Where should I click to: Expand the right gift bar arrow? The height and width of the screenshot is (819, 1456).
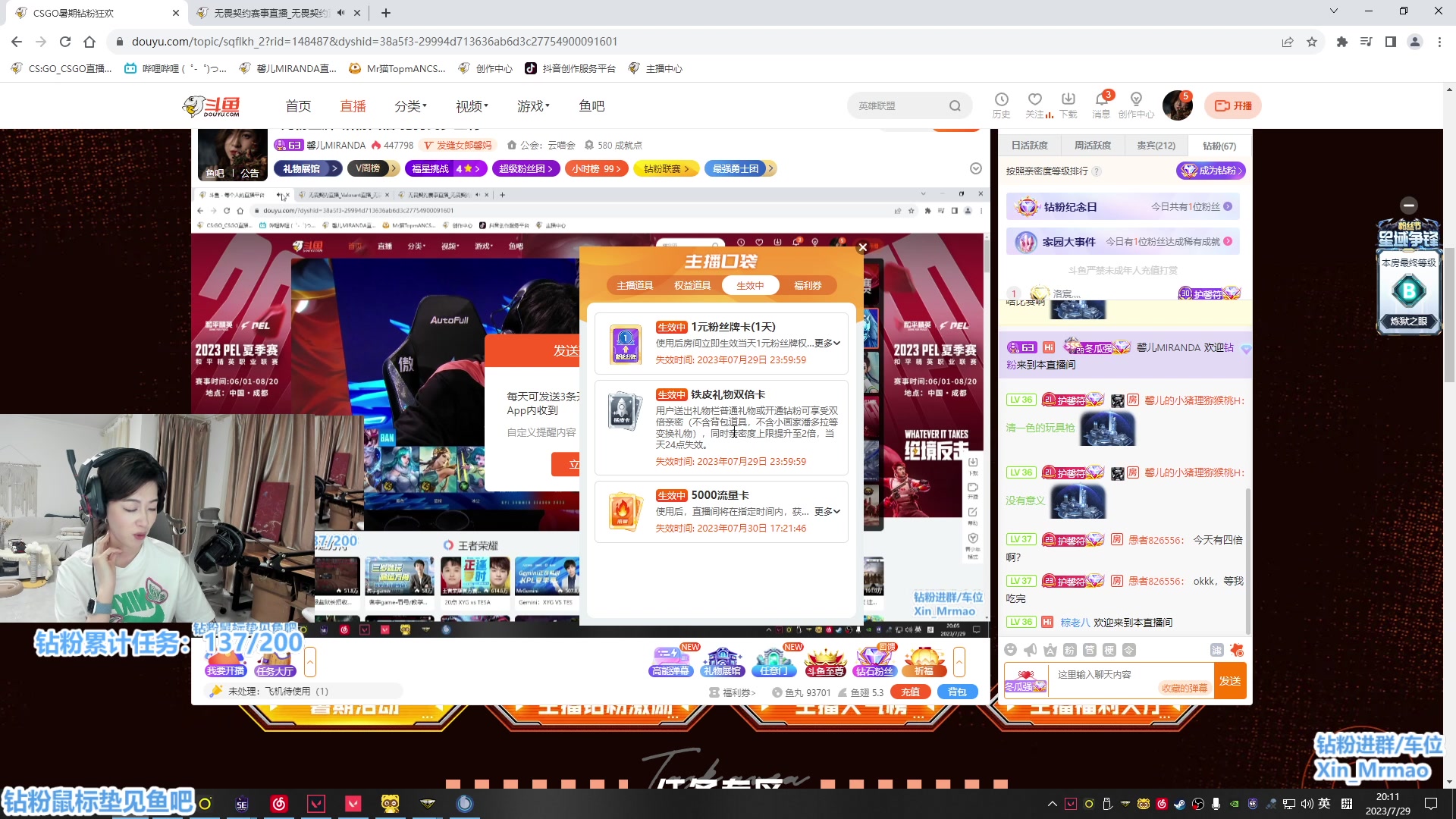(x=959, y=662)
